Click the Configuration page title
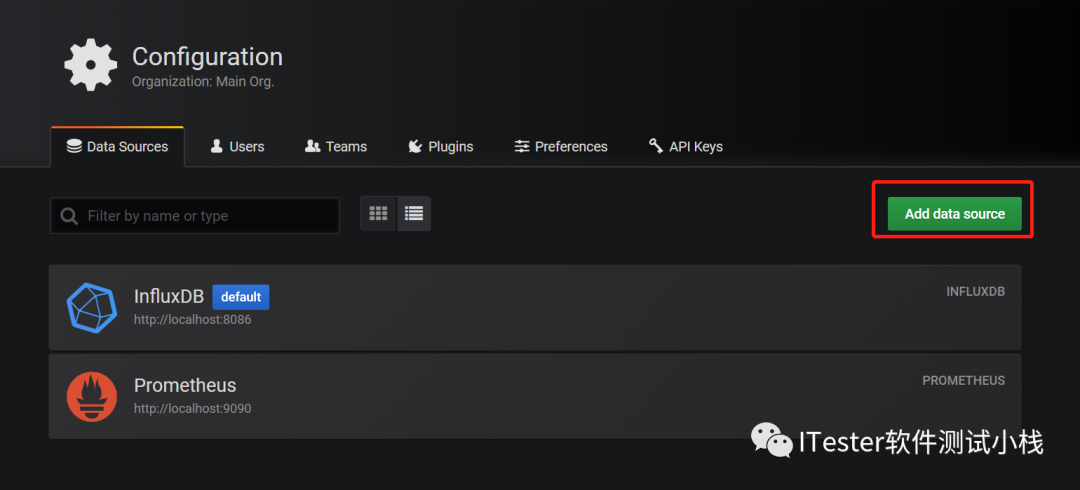 pos(207,57)
